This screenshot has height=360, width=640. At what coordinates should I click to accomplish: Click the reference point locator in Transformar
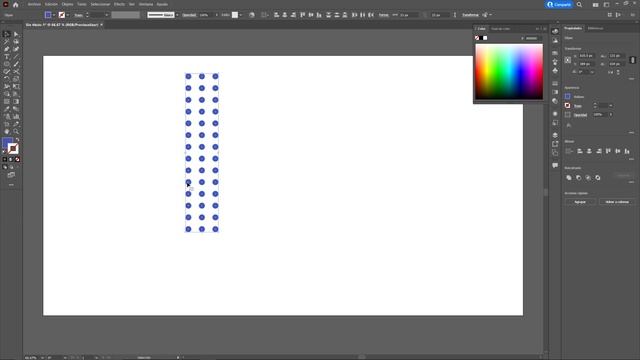tap(568, 60)
